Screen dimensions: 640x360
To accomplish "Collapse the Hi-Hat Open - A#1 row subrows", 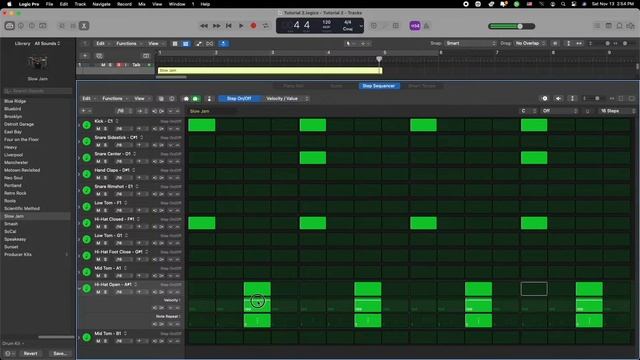I will click(79, 288).
